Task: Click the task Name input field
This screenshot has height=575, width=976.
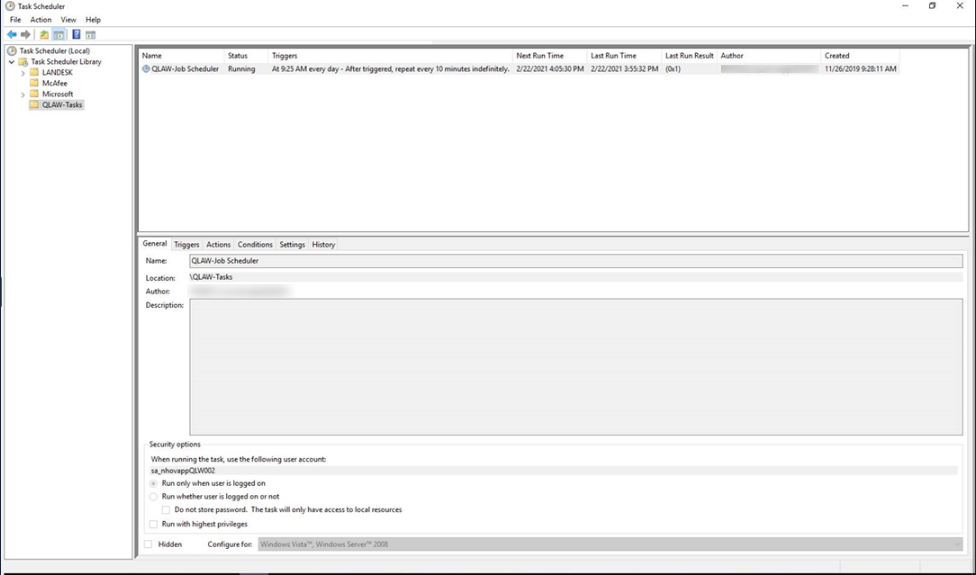Action: [576, 261]
